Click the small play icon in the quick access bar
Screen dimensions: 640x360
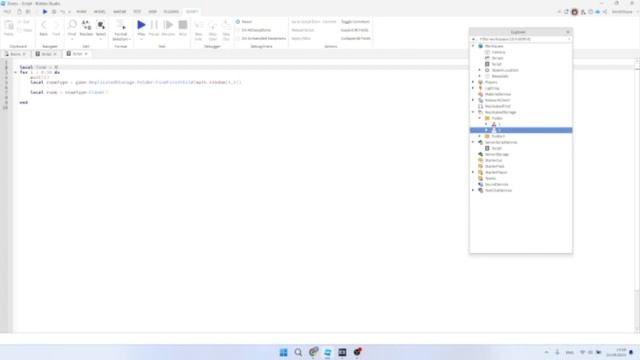45,11
